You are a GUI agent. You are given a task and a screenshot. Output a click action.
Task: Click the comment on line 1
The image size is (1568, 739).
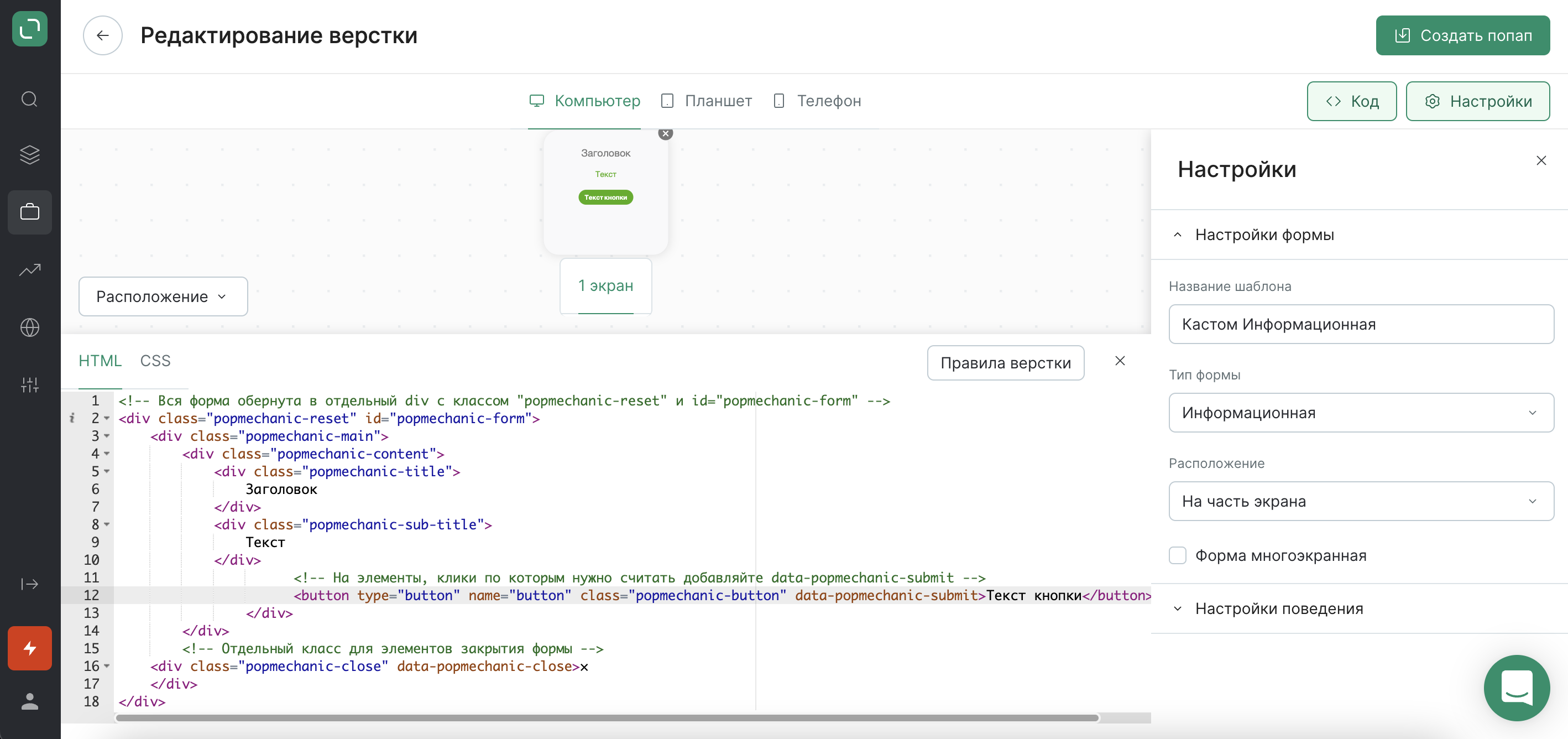click(x=504, y=400)
